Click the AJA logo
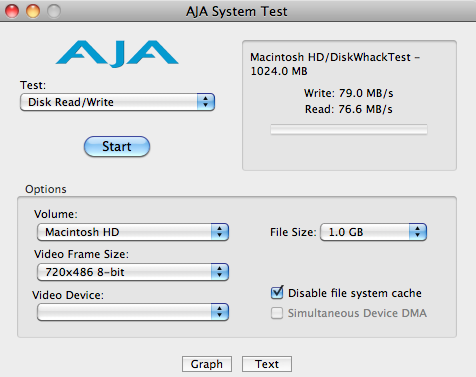Screen dimensions: 476x377 tap(117, 53)
